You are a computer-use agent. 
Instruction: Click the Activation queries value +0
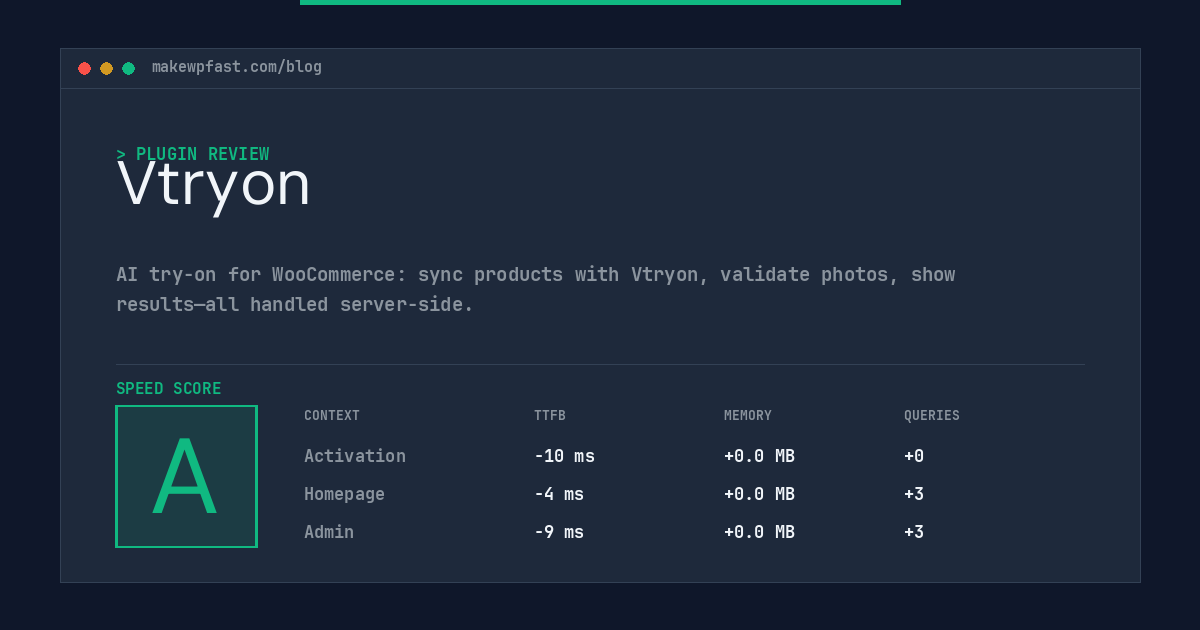pyautogui.click(x=914, y=456)
